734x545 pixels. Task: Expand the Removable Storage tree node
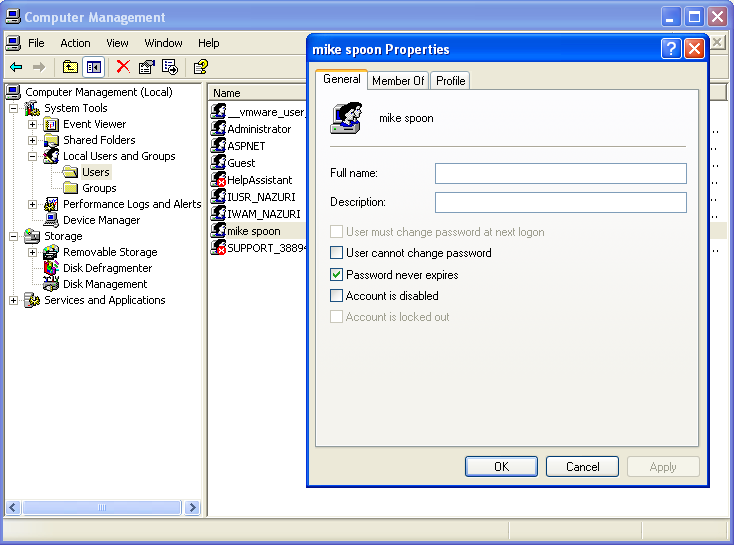coord(32,252)
